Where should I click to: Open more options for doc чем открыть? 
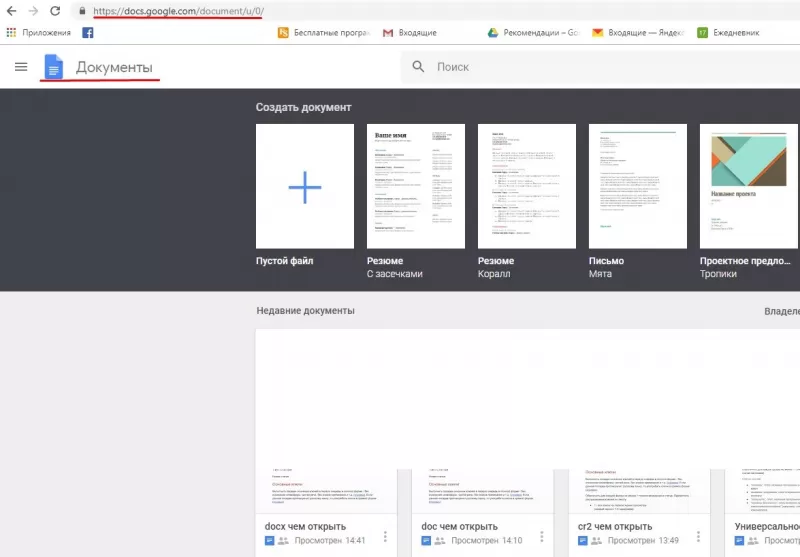542,536
